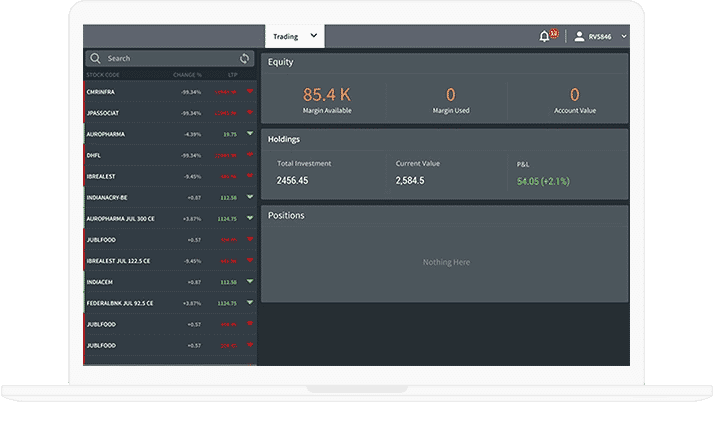This screenshot has width=715, height=430.
Task: Expand the FEDERALBNK JUL 92.5 CE row arrow
Action: pyautogui.click(x=250, y=302)
